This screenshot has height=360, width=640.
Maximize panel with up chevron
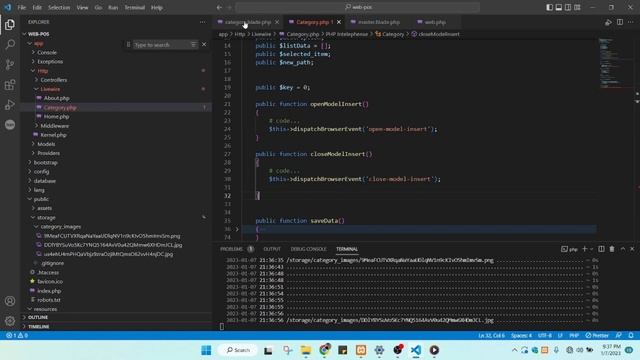click(623, 249)
